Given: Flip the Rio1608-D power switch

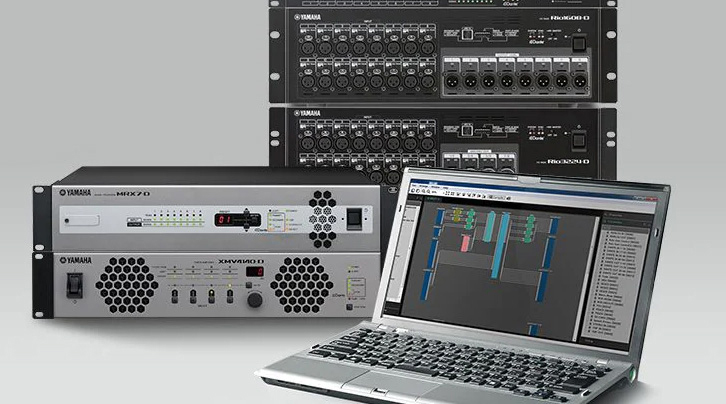Looking at the screenshot, I should click(x=579, y=44).
